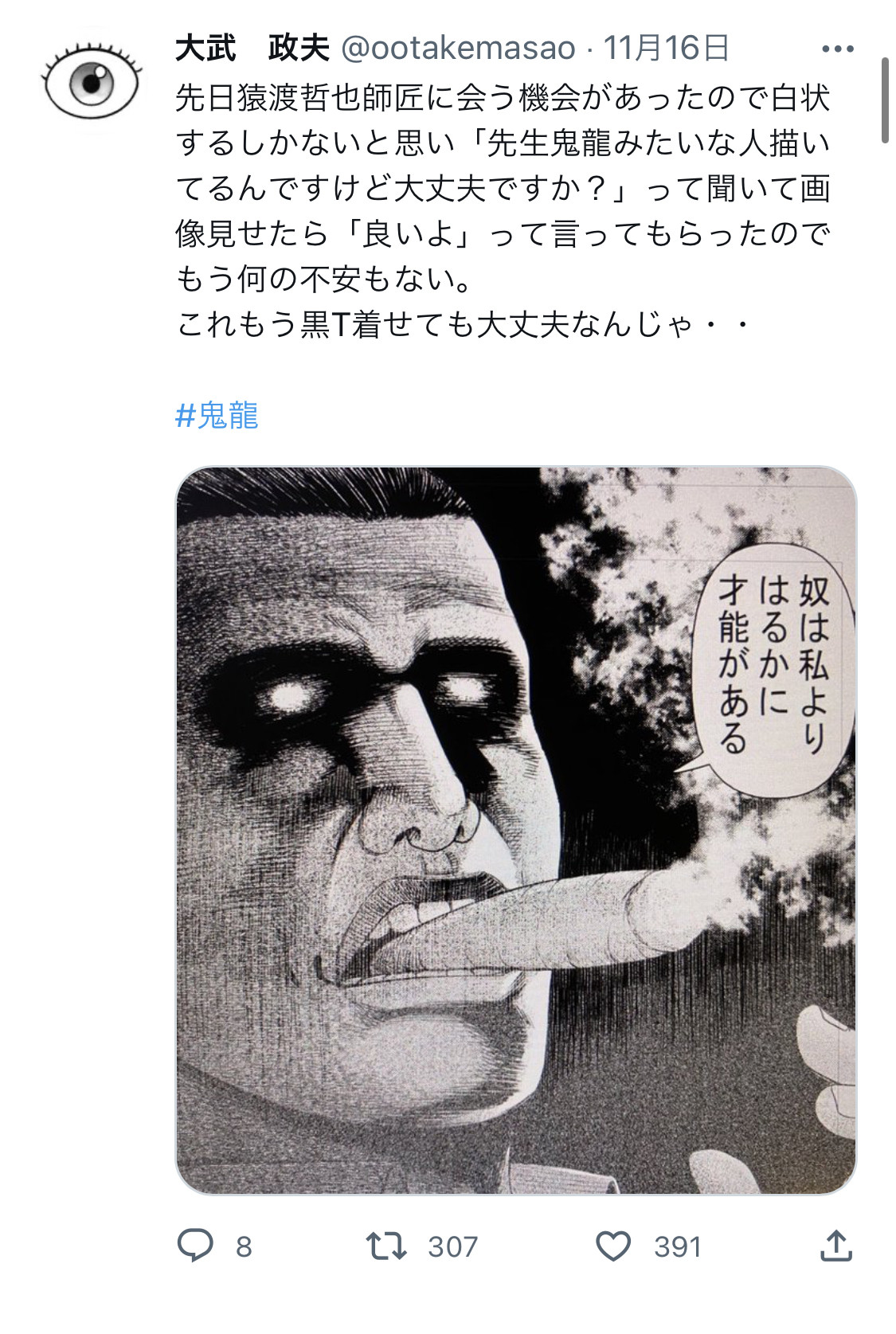This screenshot has height=1334, width=896.
Task: View the manga panel image full size
Action: [x=516, y=830]
